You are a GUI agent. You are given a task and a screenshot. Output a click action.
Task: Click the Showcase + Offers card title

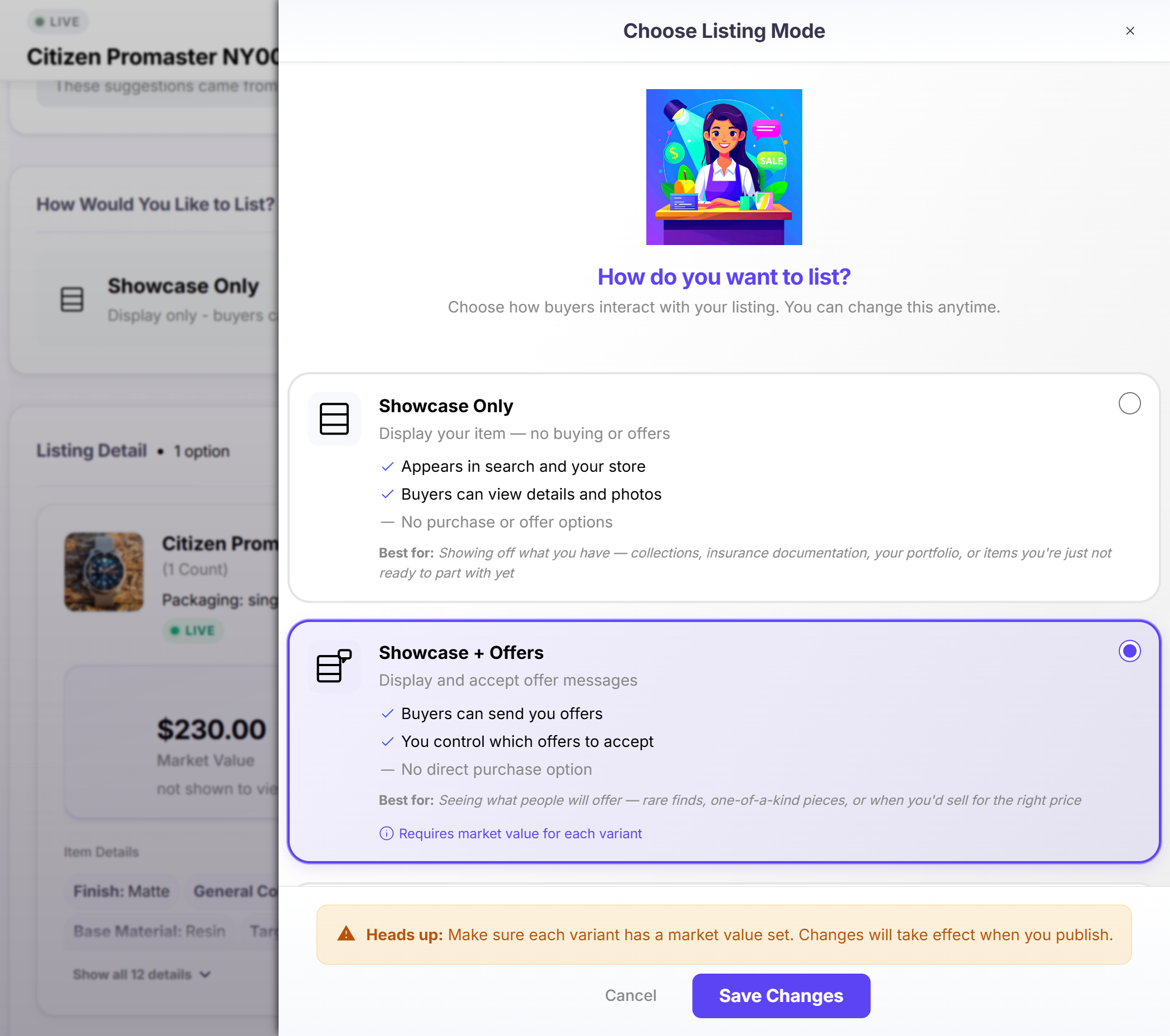pyautogui.click(x=461, y=652)
